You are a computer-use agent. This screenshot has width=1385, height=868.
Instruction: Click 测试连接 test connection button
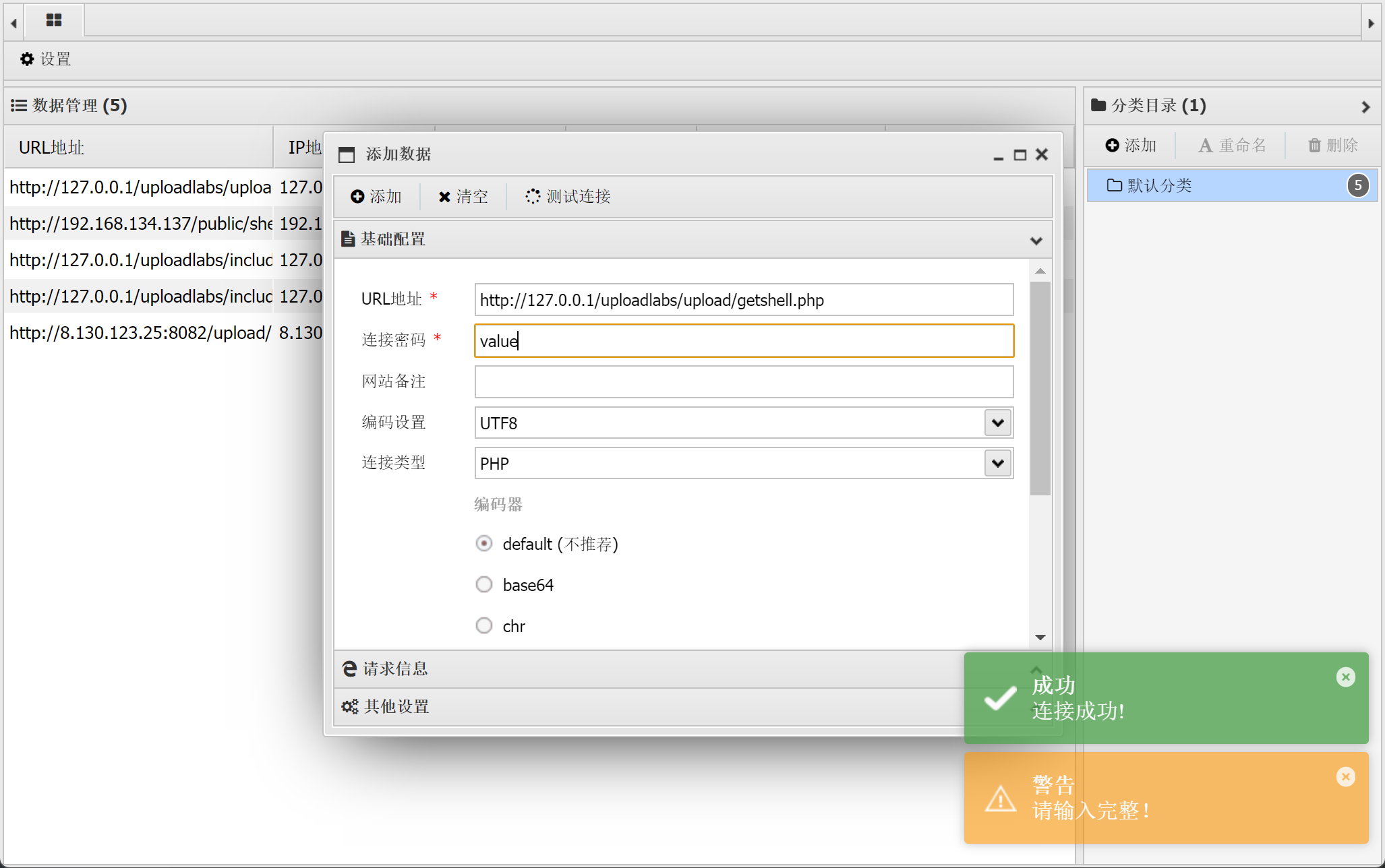[568, 196]
